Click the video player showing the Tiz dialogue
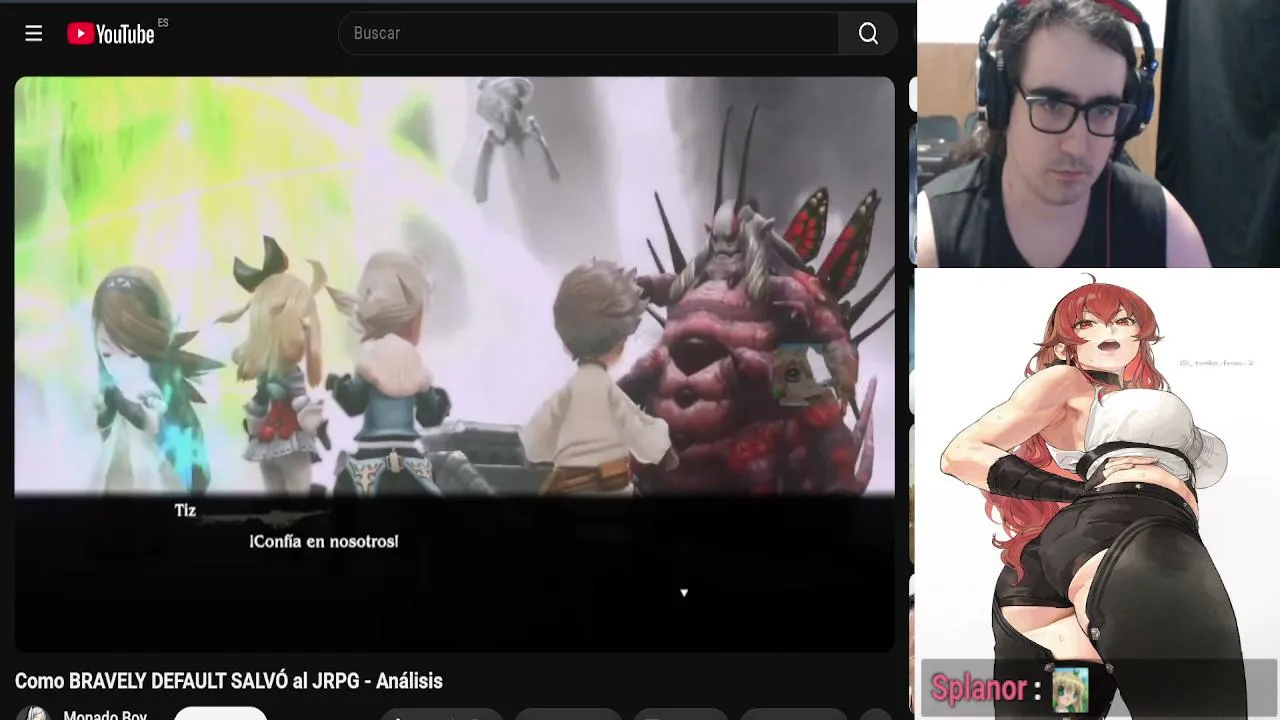 (455, 364)
